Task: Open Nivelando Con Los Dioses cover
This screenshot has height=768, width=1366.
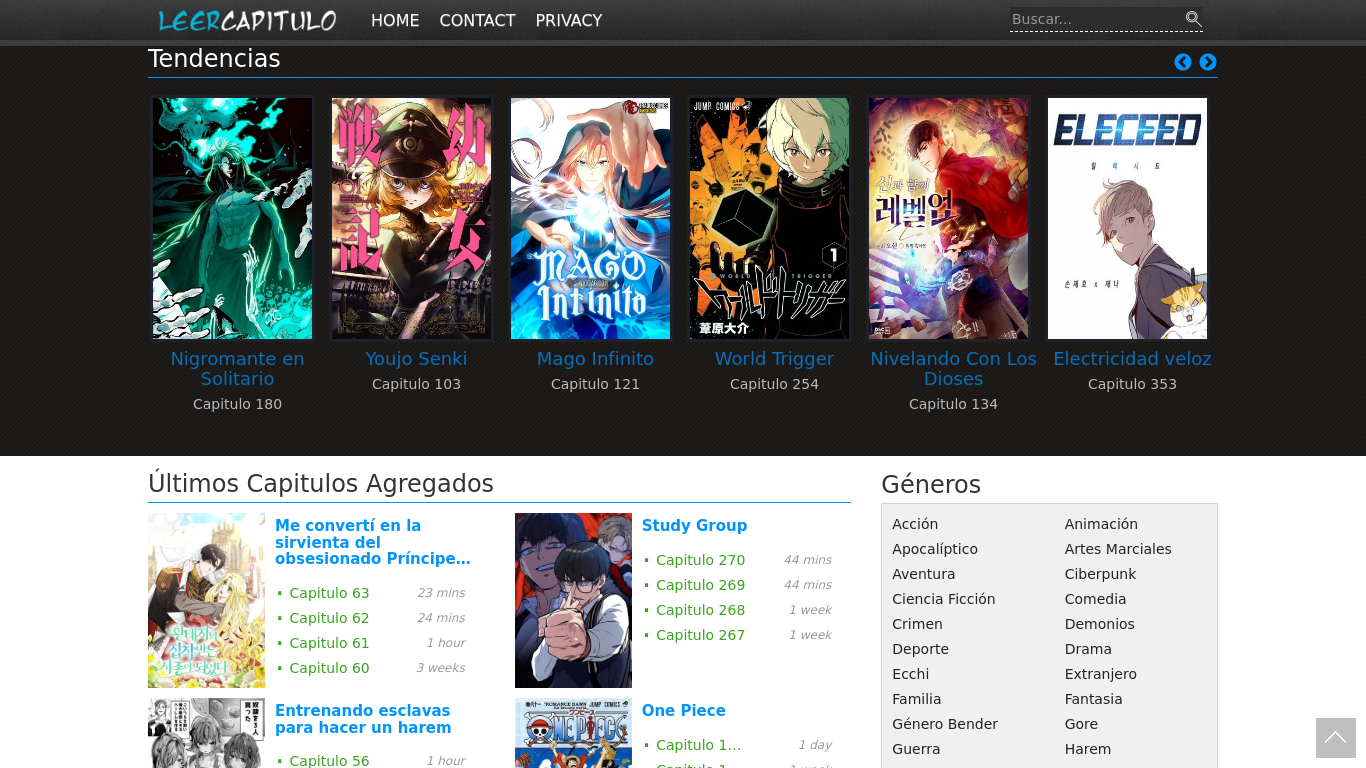Action: 948,218
